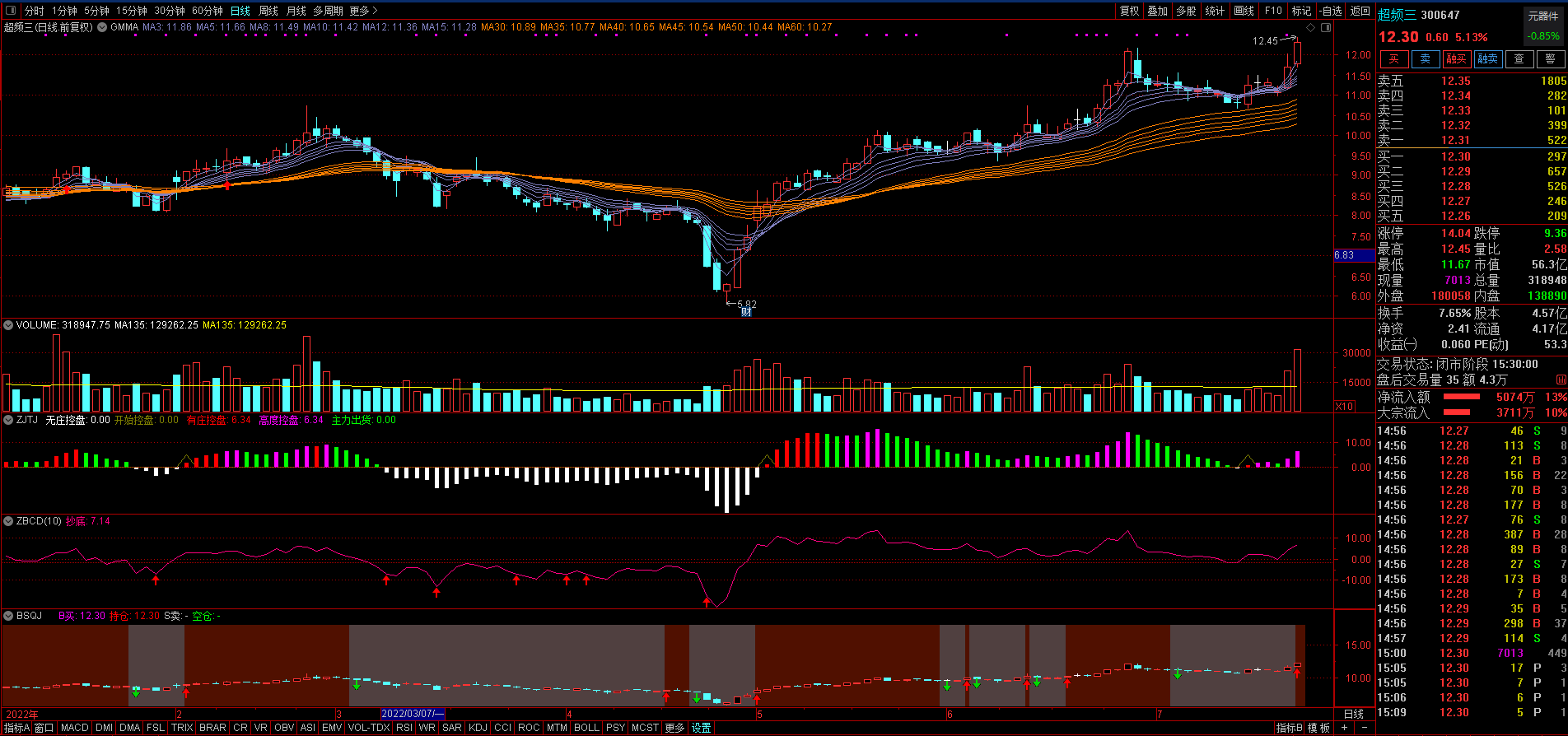This screenshot has height=736, width=1568.
Task: Click the 返回 back button
Action: tap(1360, 11)
